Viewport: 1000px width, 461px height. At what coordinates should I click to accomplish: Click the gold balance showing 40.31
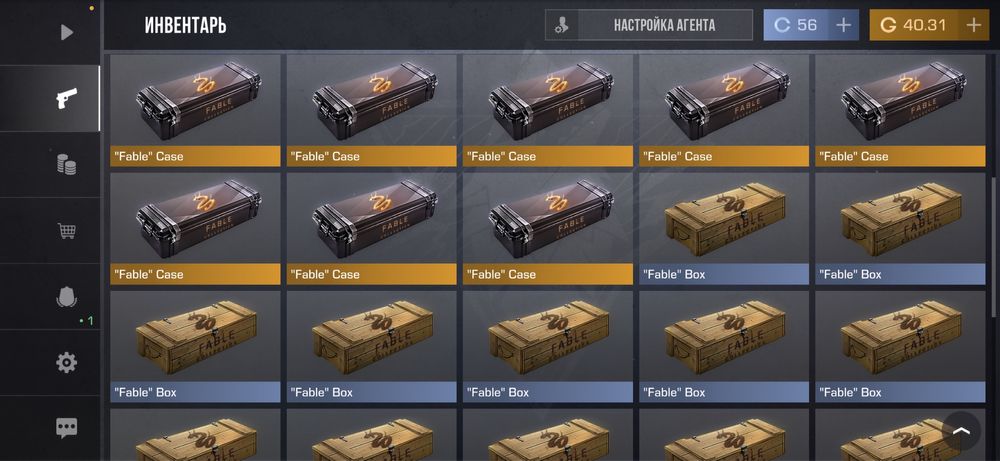point(913,26)
